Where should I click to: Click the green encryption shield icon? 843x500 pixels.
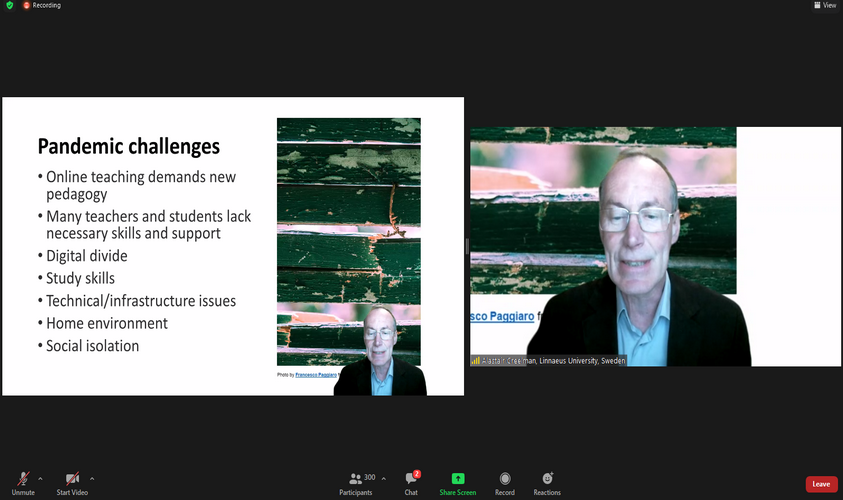tap(10, 5)
